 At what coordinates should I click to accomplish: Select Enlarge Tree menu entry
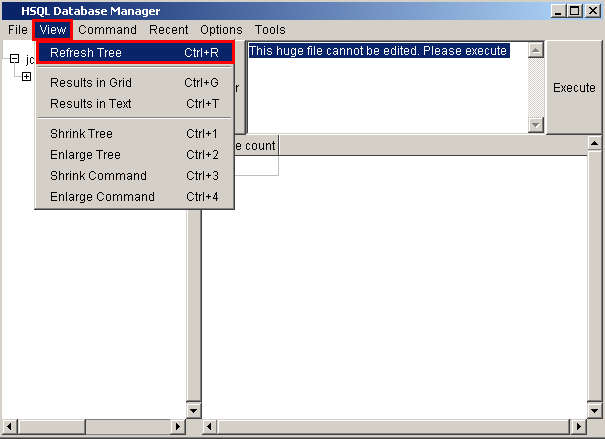click(134, 155)
